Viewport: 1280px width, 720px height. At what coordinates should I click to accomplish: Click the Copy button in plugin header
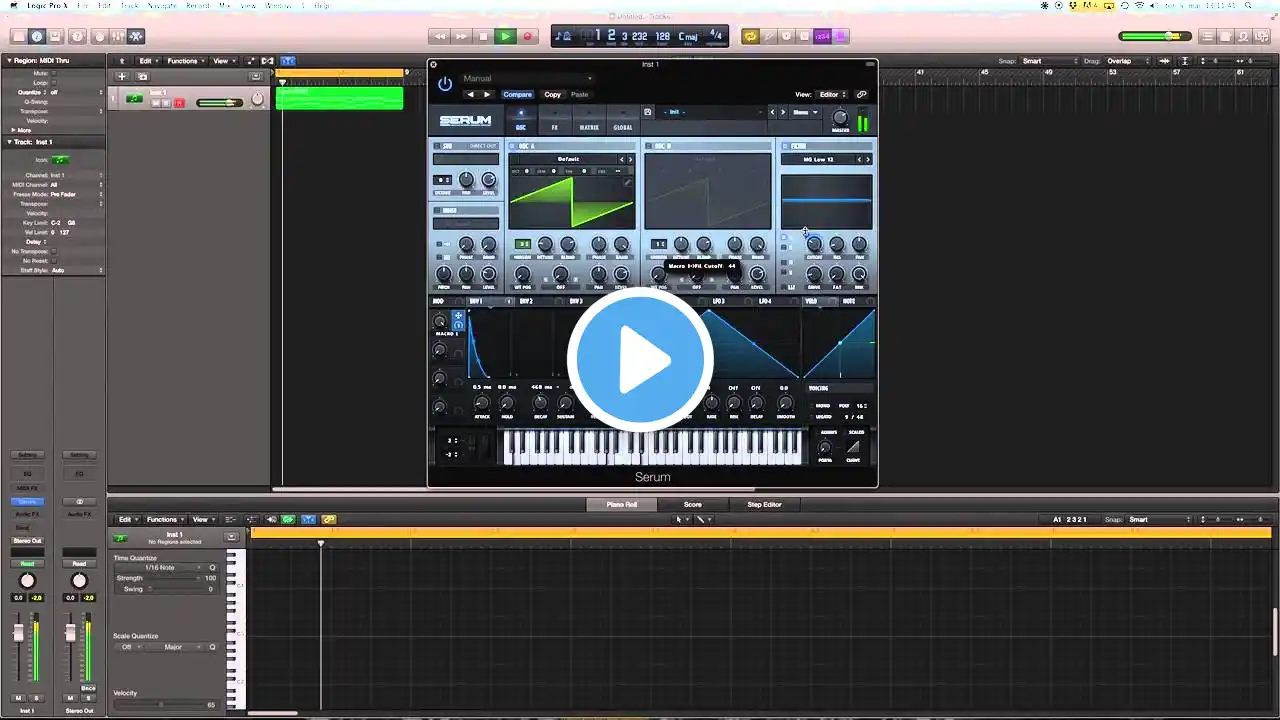(552, 95)
